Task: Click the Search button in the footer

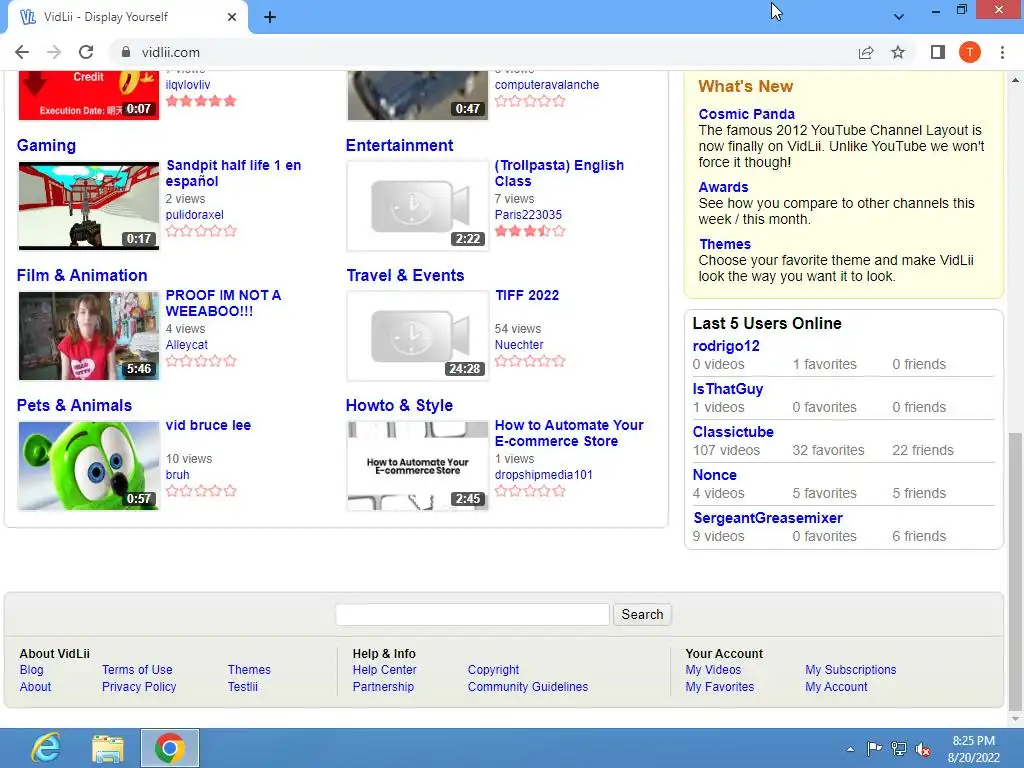Action: coord(642,614)
